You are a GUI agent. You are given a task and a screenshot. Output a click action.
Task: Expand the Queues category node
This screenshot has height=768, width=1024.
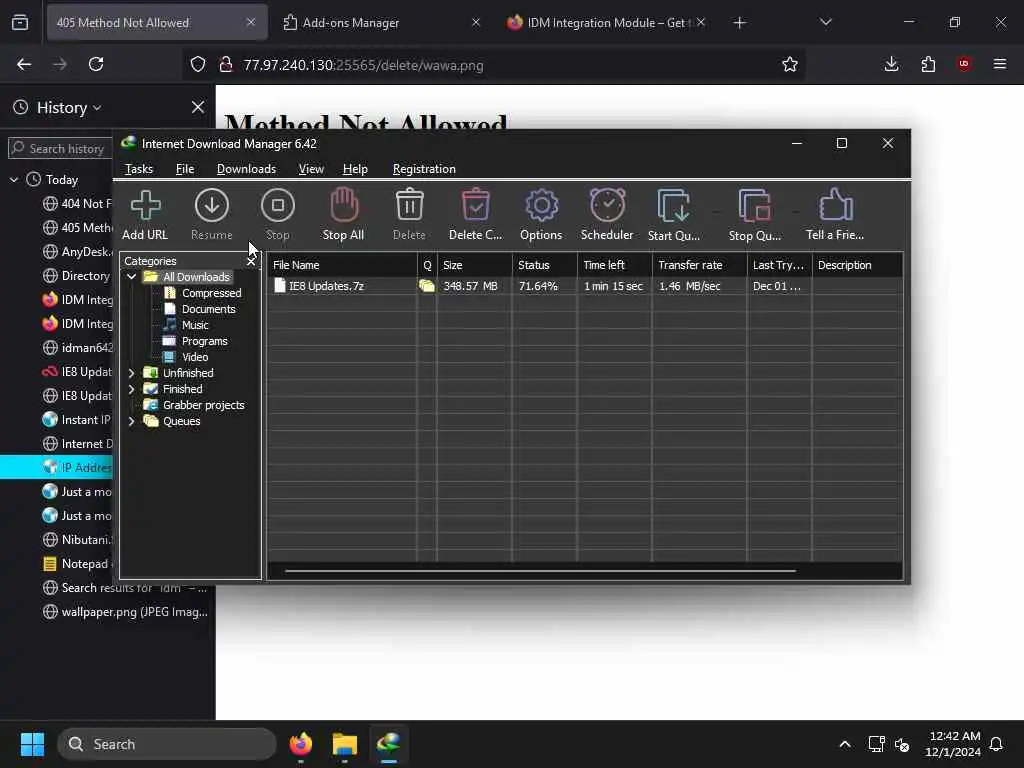click(x=131, y=421)
